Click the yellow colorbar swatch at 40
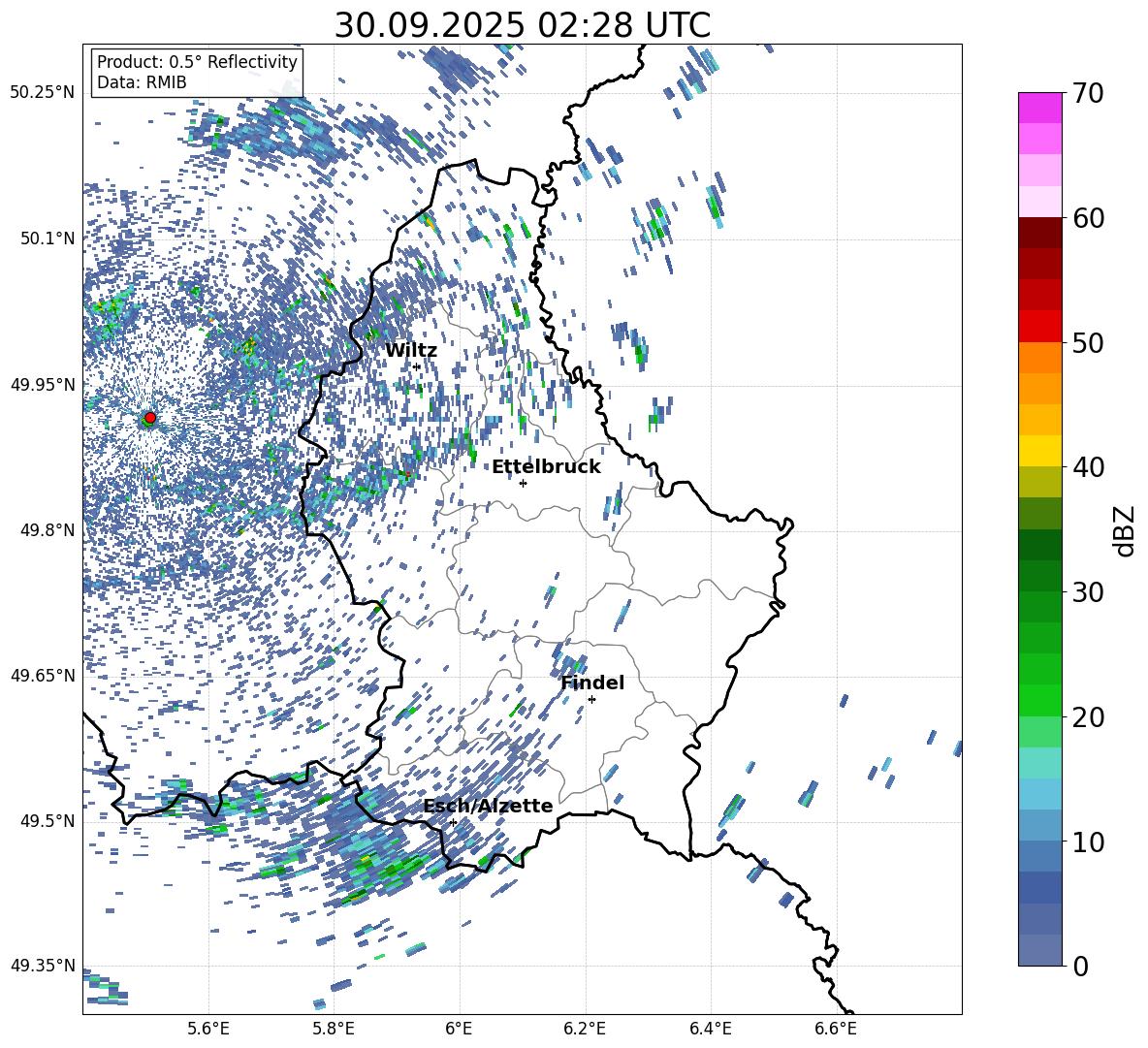This screenshot has width=1148, height=1048. coord(1039,451)
